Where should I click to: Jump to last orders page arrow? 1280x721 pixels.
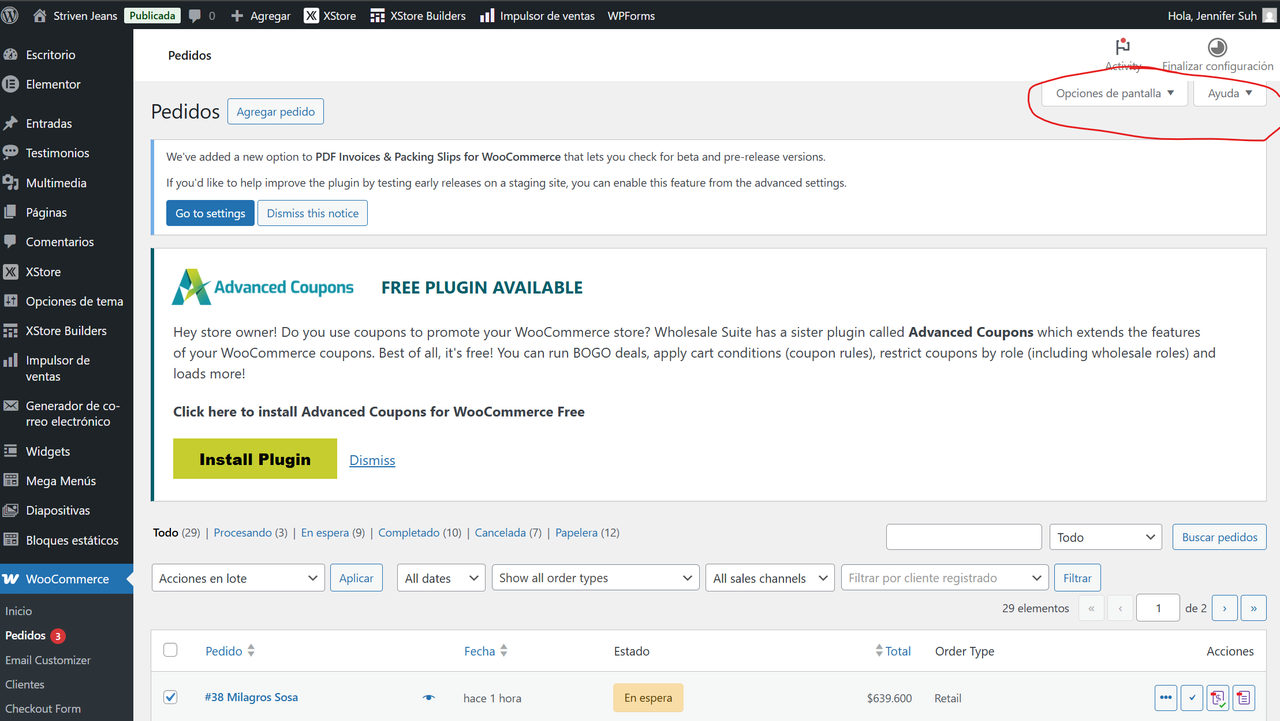pos(1254,608)
